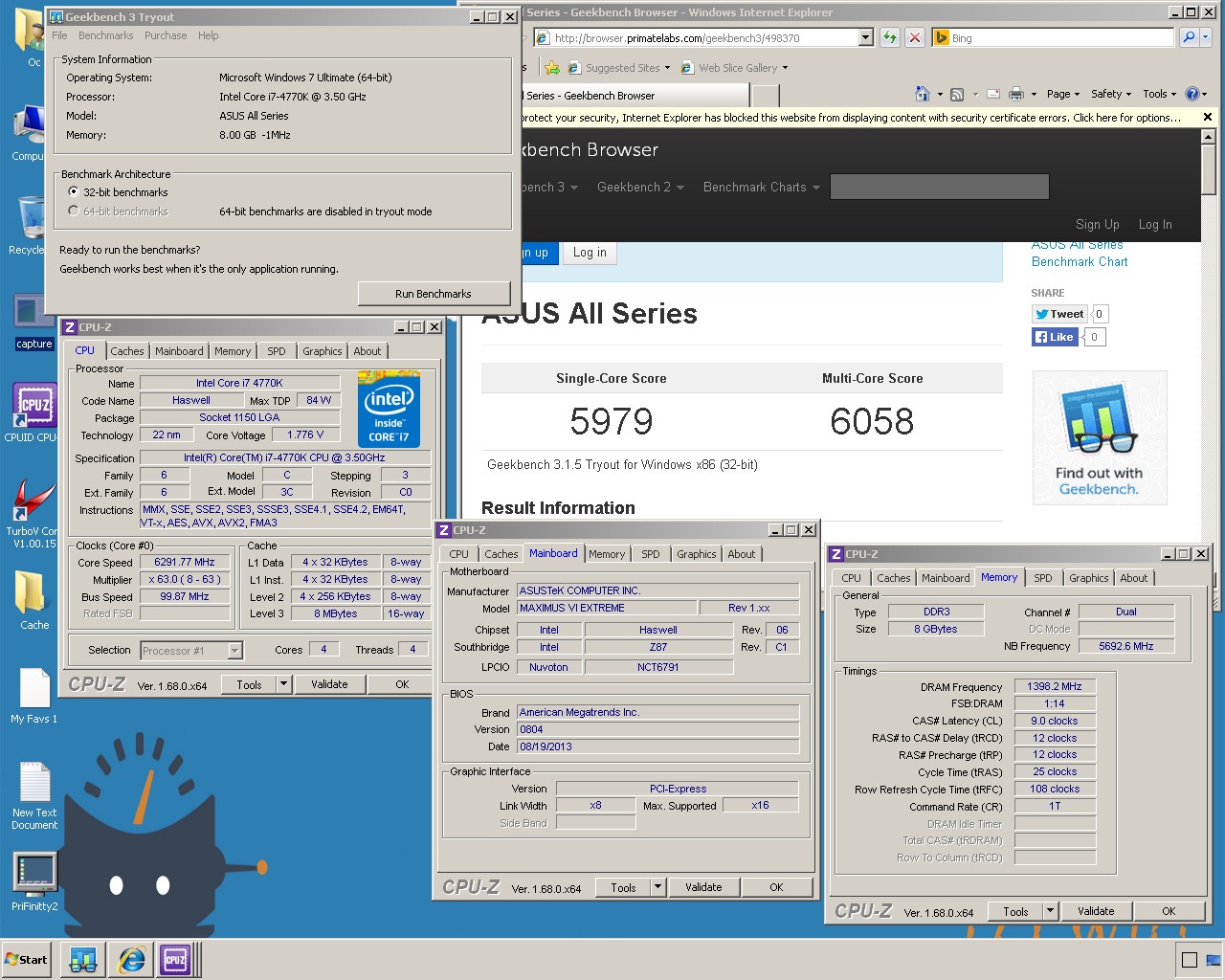The height and width of the screenshot is (980, 1225).
Task: Switch to SPD tab in CPU-Z Mainboard window
Action: click(x=651, y=554)
